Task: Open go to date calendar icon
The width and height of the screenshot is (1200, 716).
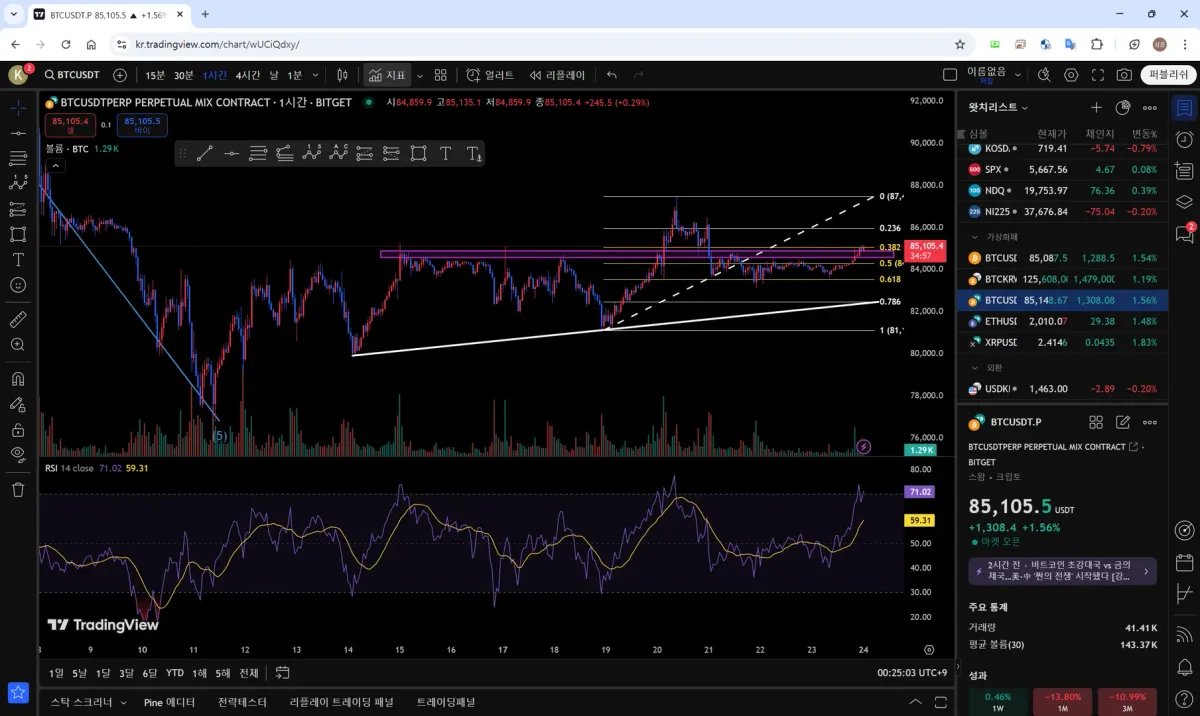Action: [x=282, y=673]
